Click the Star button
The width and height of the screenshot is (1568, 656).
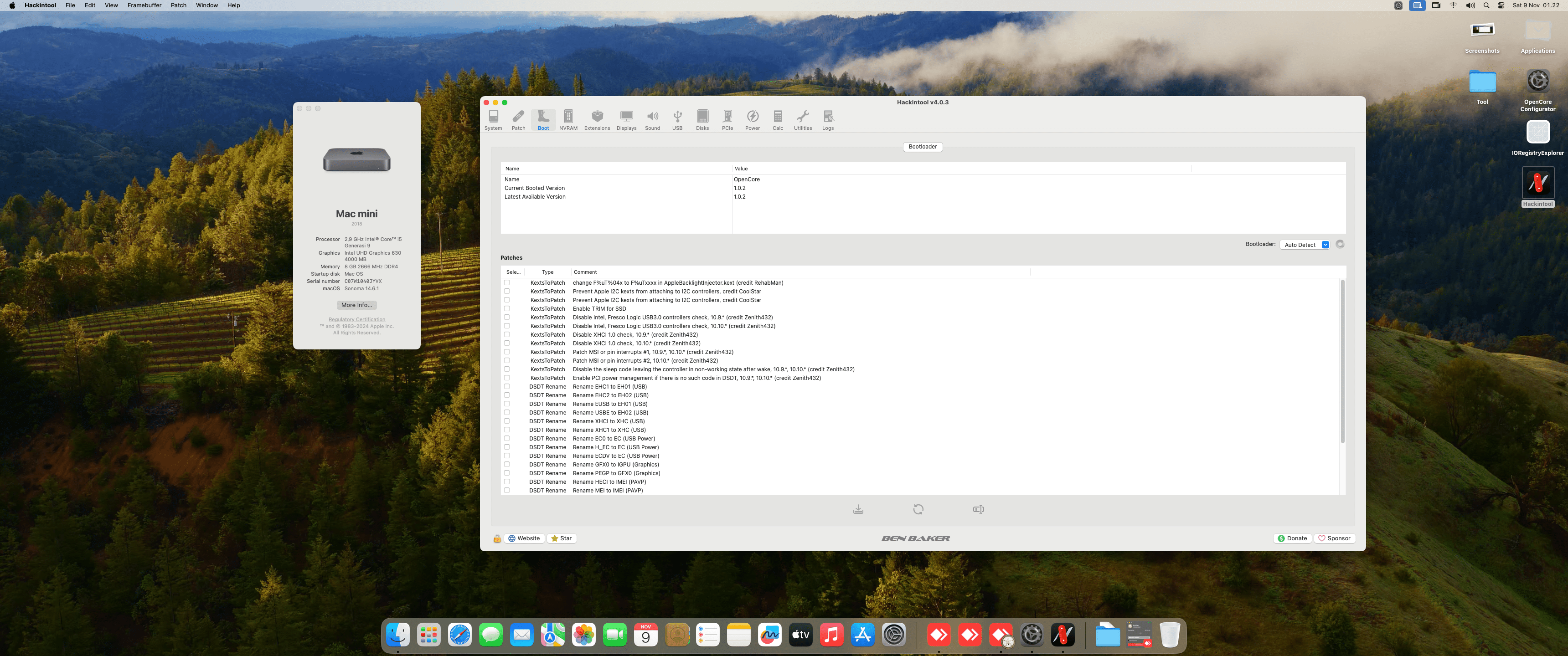pos(561,538)
